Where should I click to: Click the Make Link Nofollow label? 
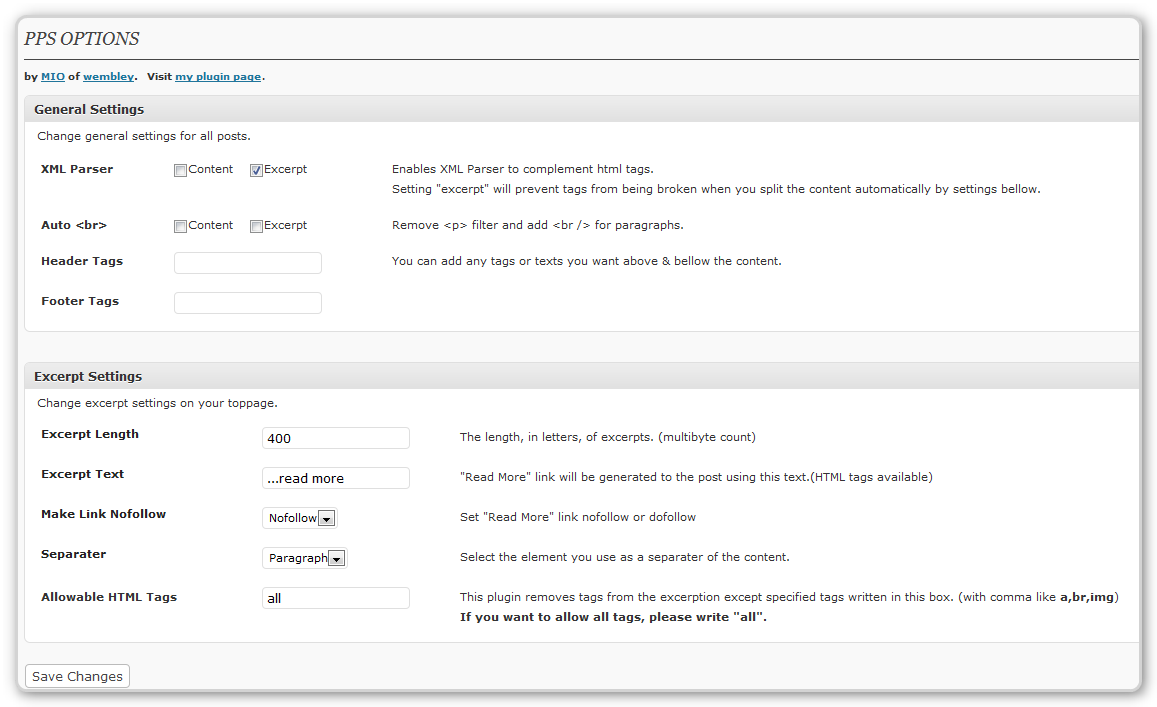103,514
